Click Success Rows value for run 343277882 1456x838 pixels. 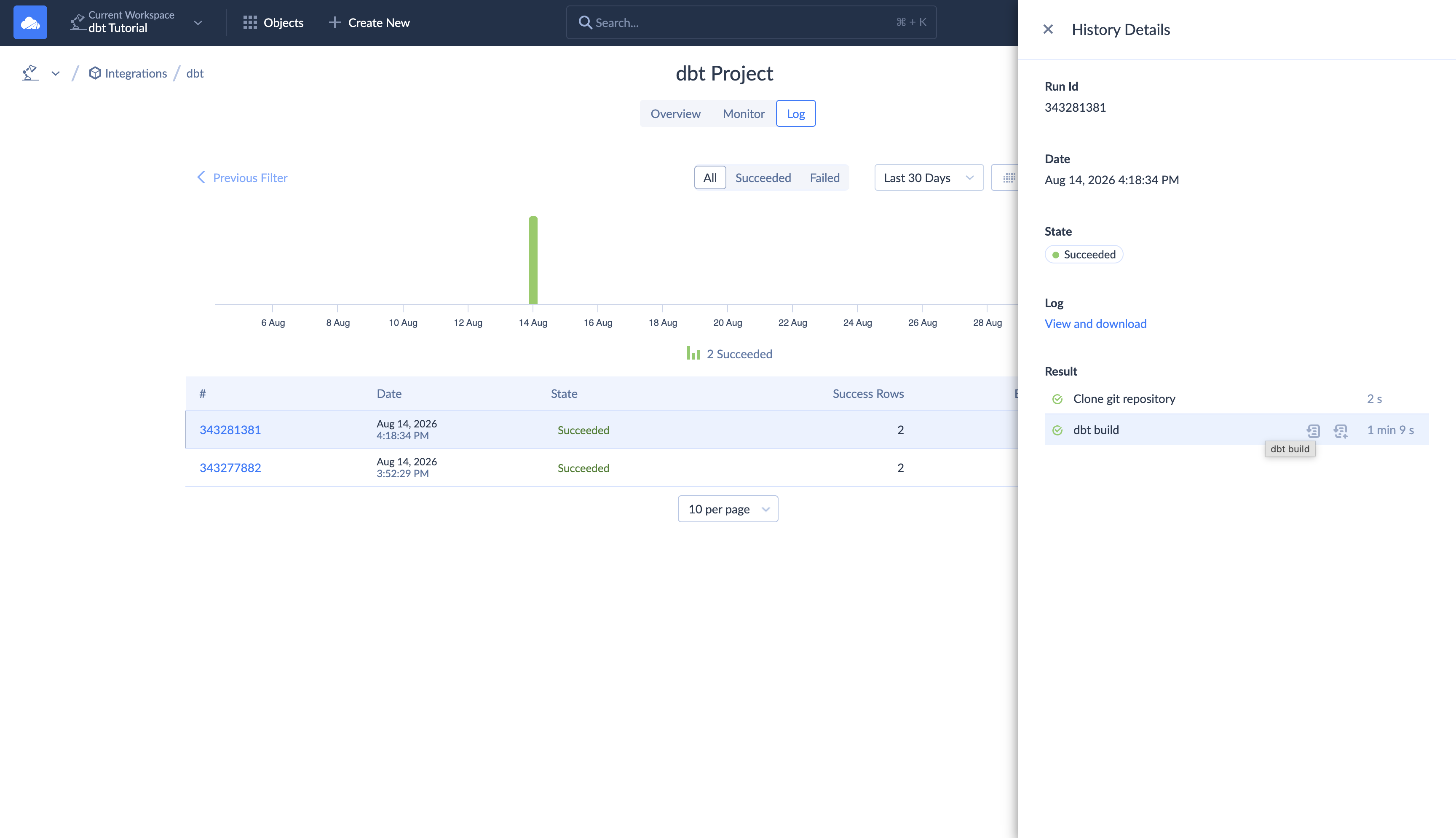point(900,468)
